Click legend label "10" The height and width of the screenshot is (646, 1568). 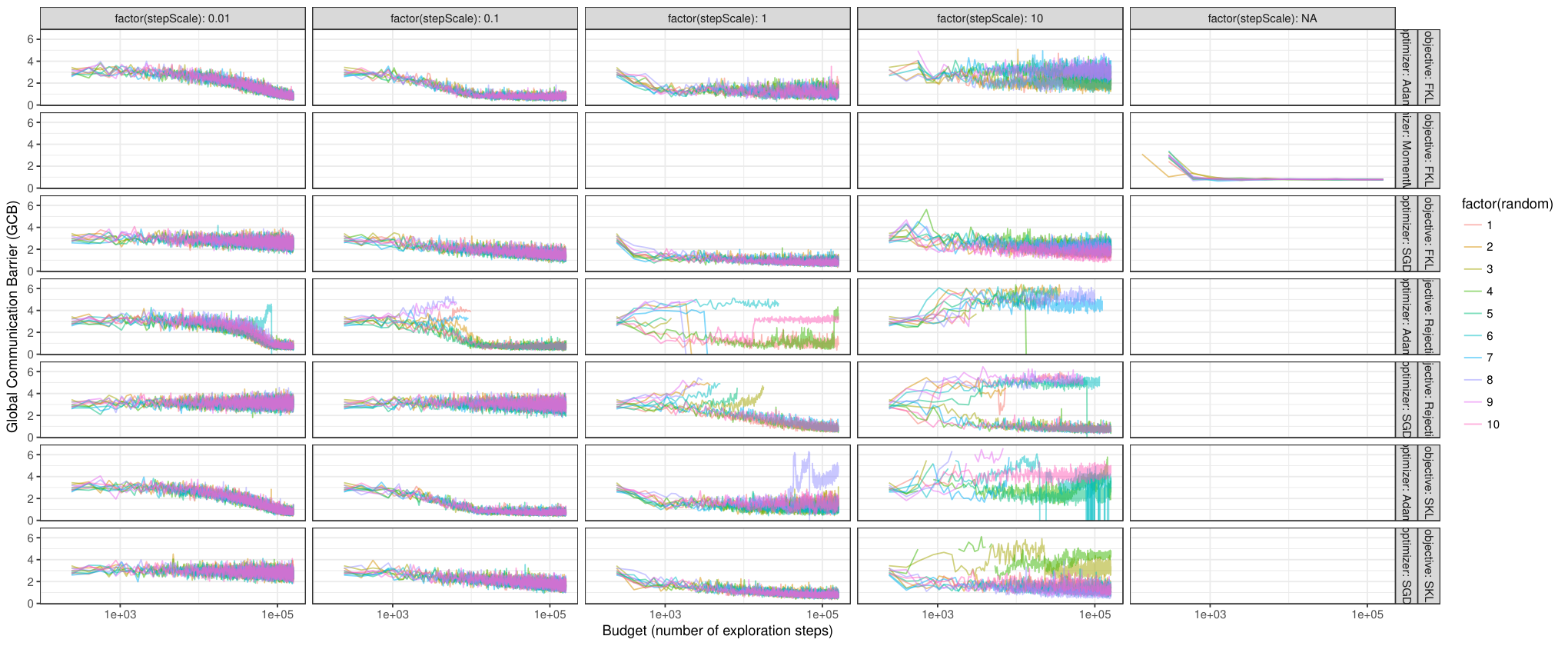[1493, 425]
